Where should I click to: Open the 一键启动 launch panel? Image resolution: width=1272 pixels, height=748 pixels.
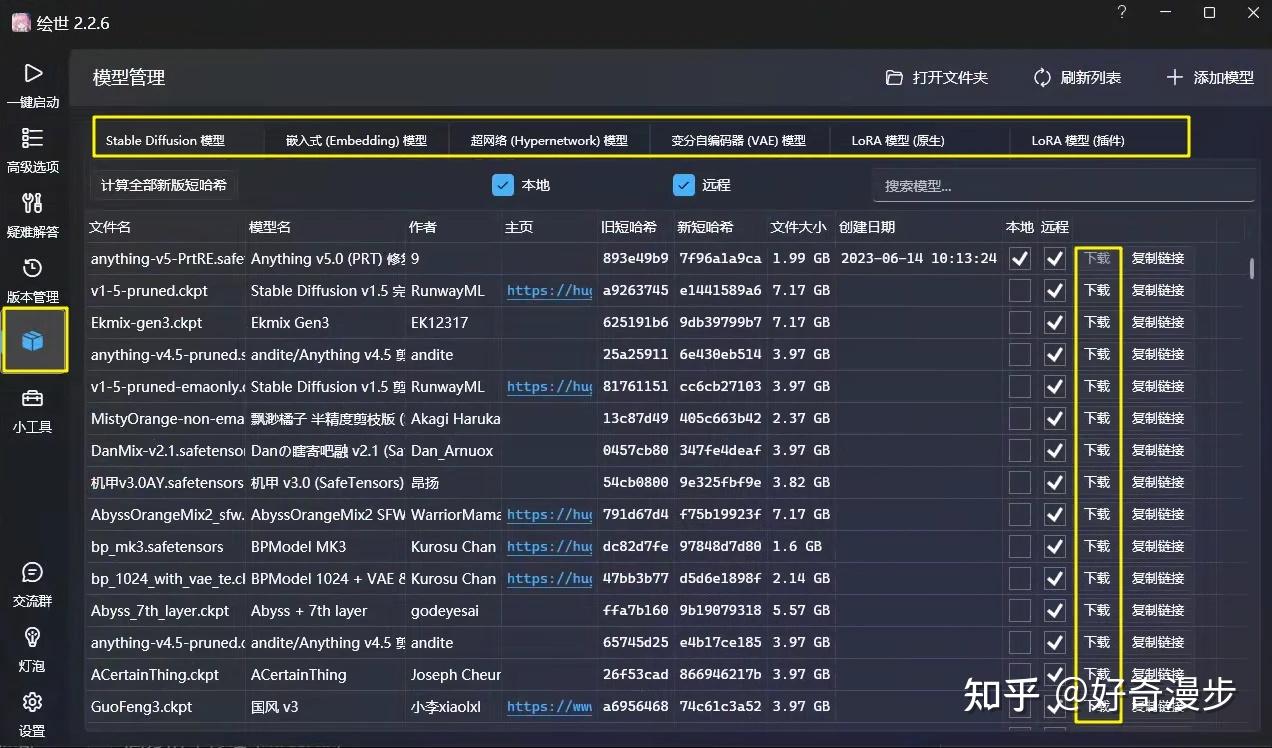click(x=33, y=85)
